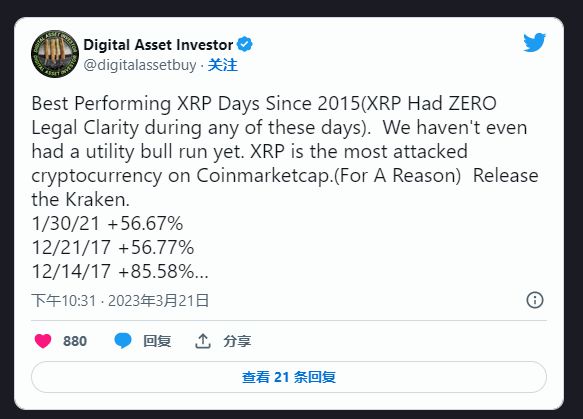
Task: Click the blue verified checkmark badge
Action: pyautogui.click(x=245, y=44)
